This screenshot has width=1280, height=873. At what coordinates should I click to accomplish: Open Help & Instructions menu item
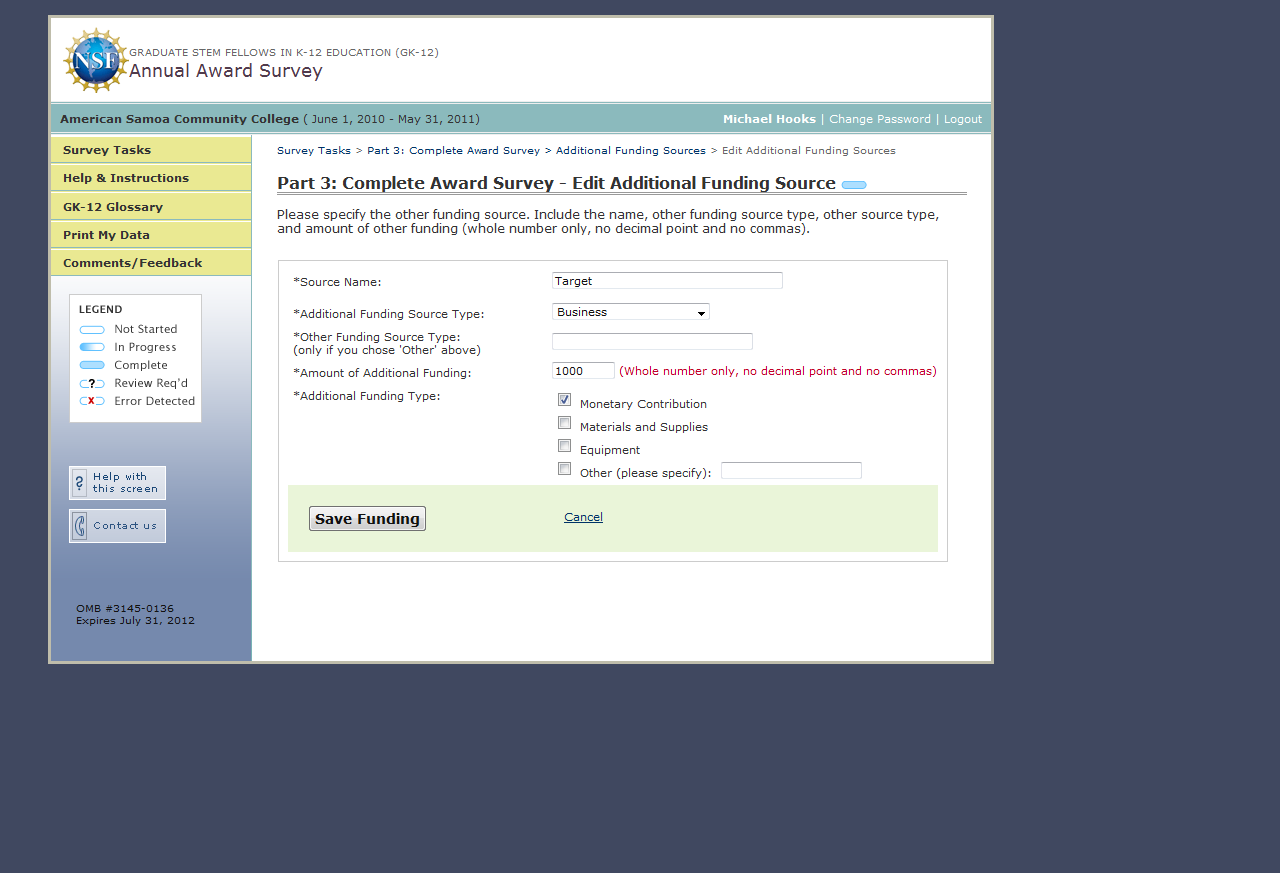pyautogui.click(x=151, y=178)
